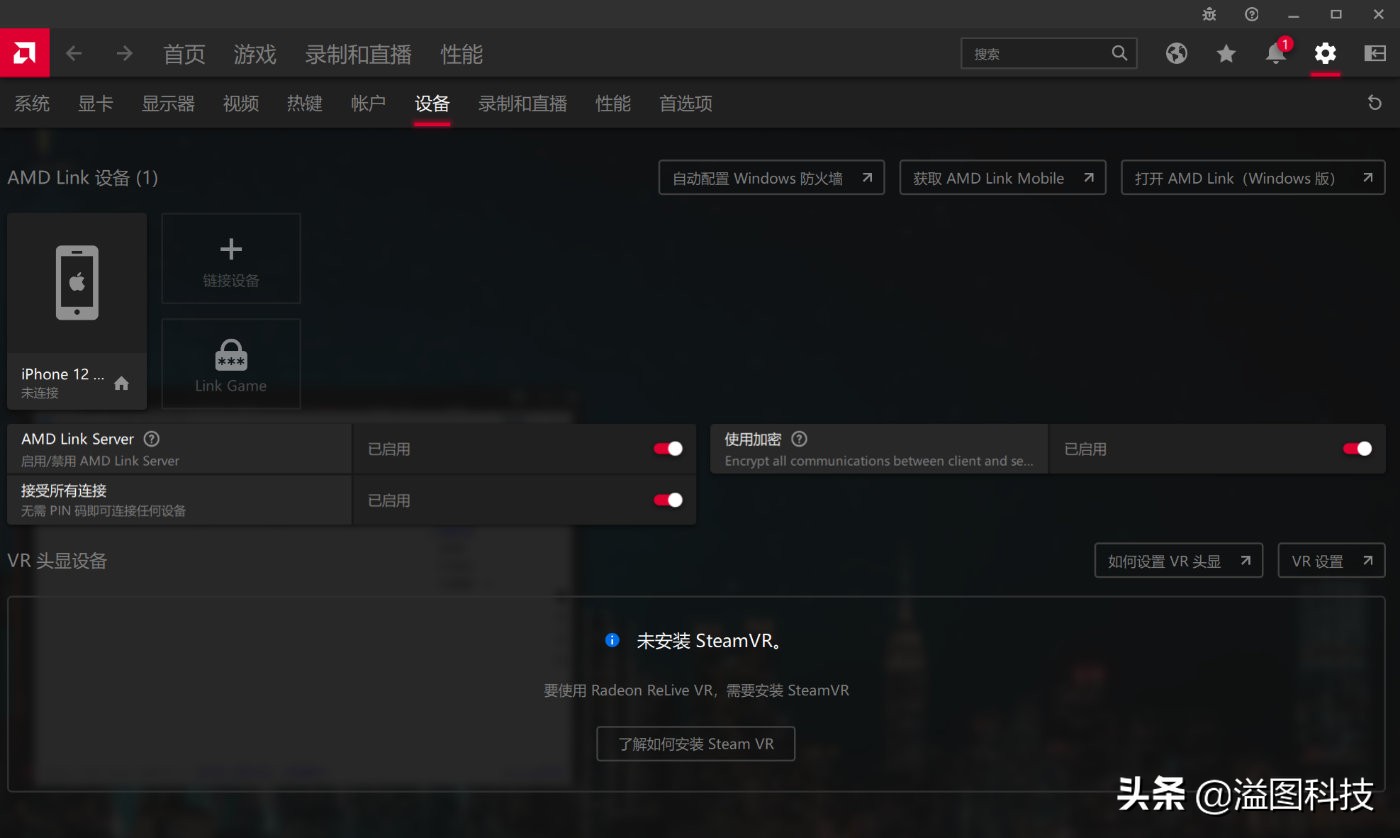Switch to the 热键 settings tab

pyautogui.click(x=304, y=102)
